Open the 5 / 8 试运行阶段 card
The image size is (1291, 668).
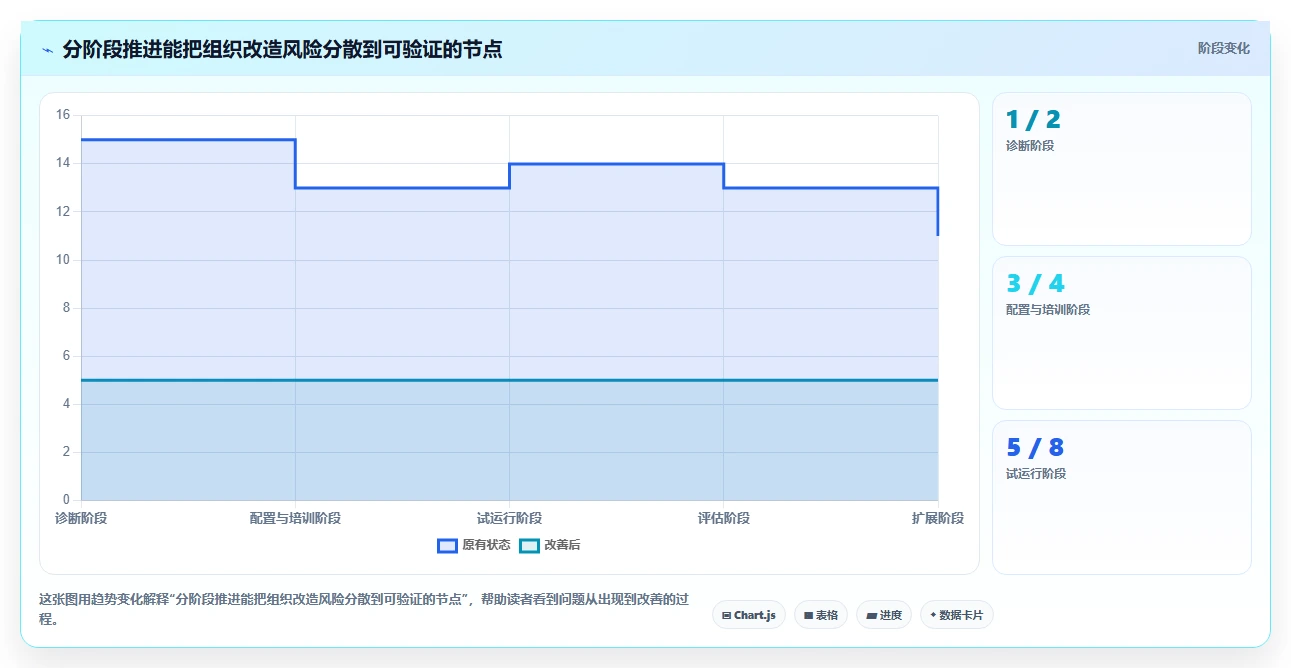[x=1121, y=497]
